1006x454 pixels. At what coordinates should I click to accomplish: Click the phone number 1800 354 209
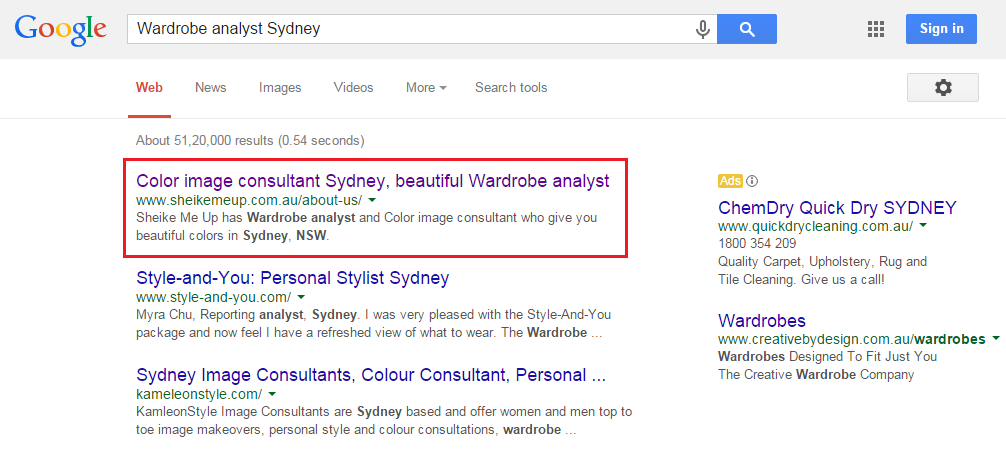(x=757, y=244)
